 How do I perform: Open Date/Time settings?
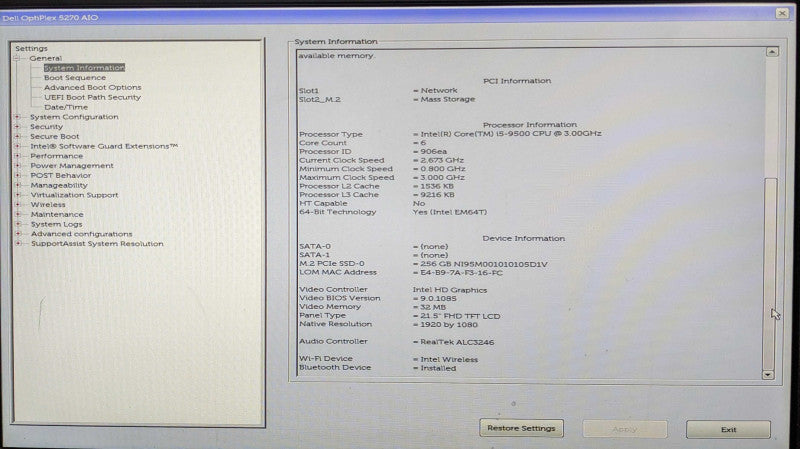[66, 107]
